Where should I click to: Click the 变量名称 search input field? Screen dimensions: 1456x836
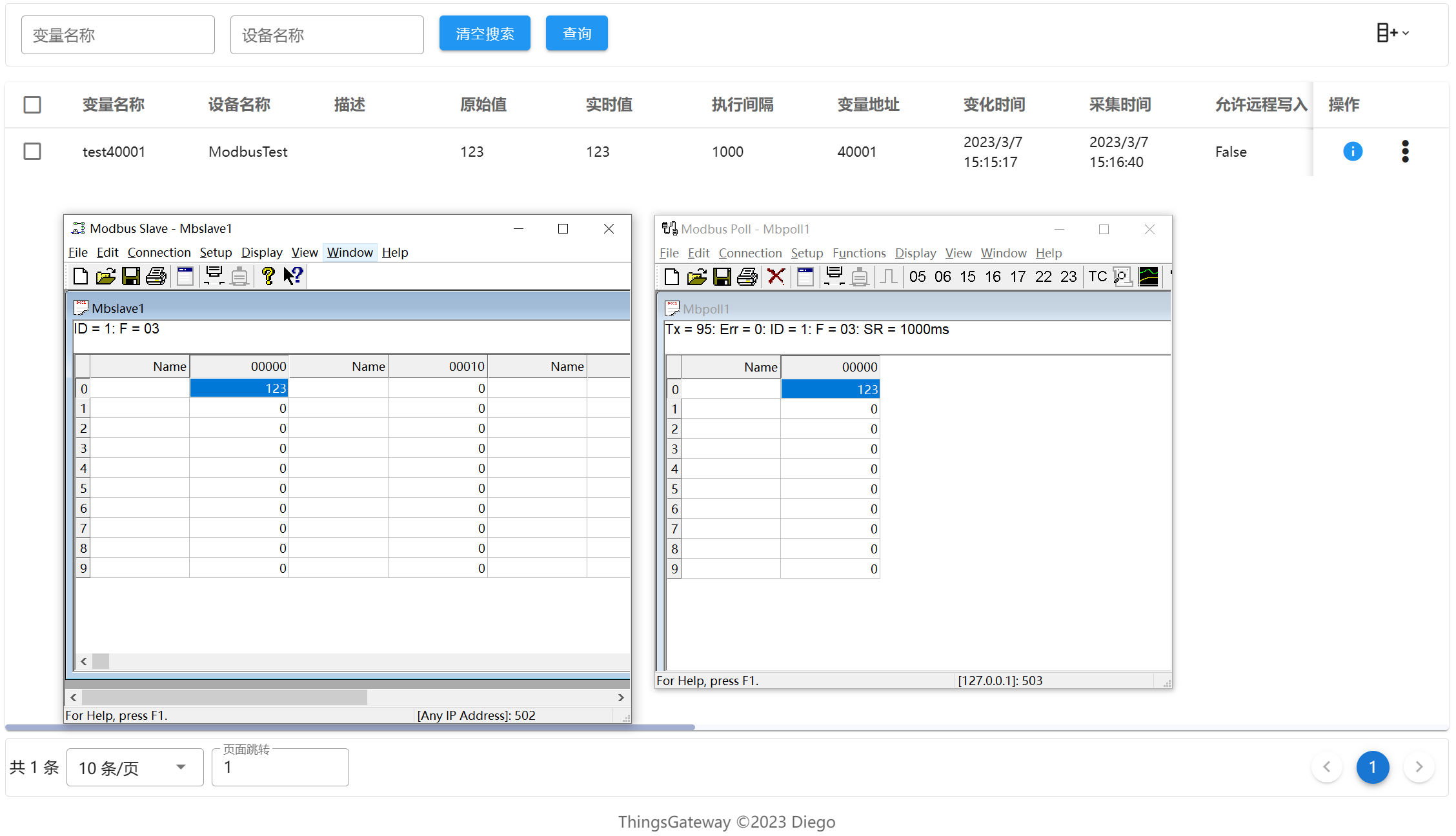click(x=118, y=35)
